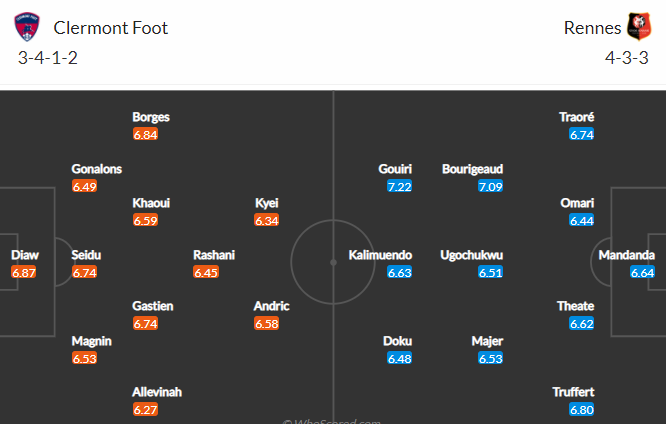666x424 pixels.
Task: Click player name Gonalons
Action: (x=96, y=169)
